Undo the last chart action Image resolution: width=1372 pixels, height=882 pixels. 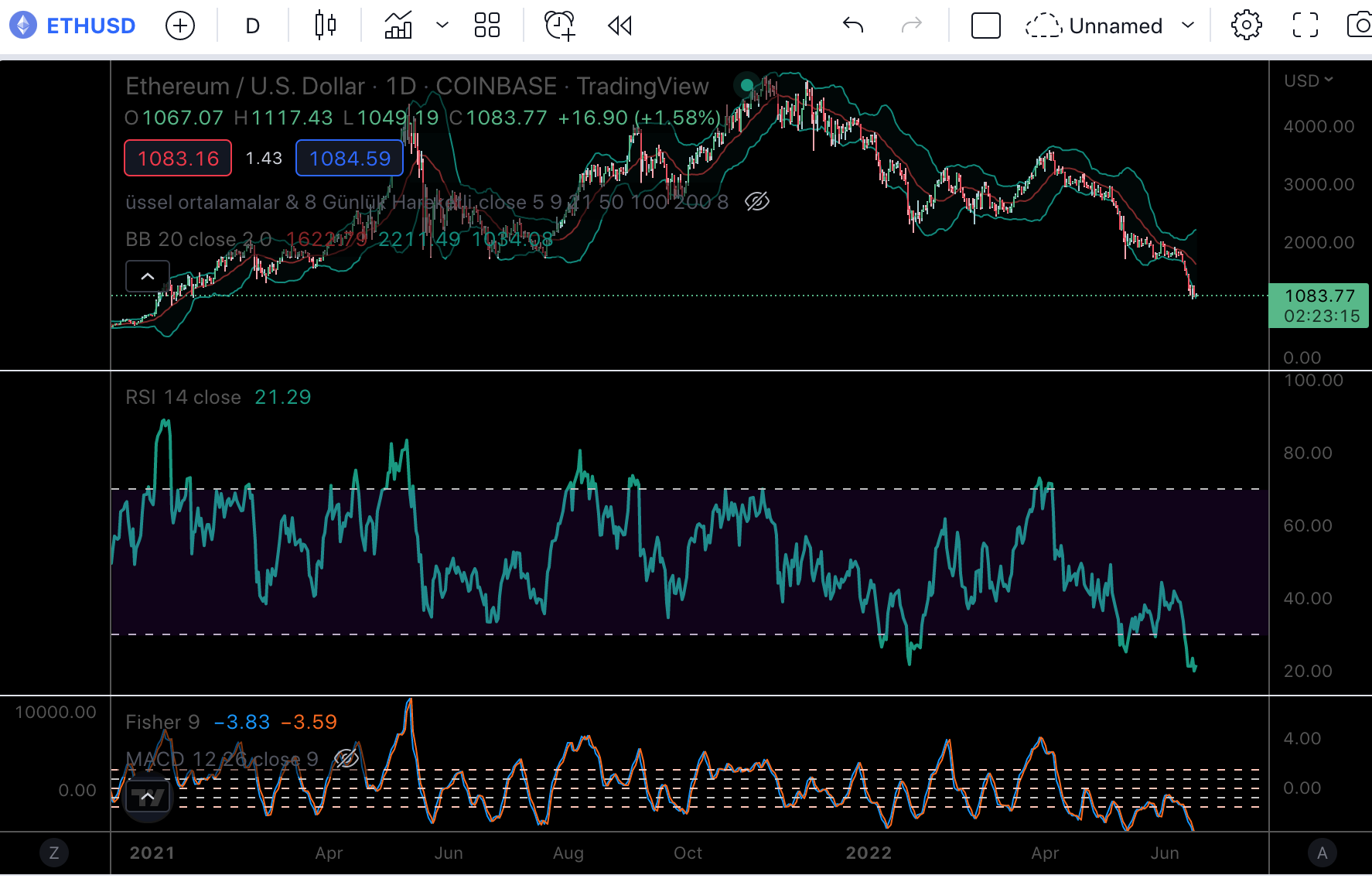853,26
